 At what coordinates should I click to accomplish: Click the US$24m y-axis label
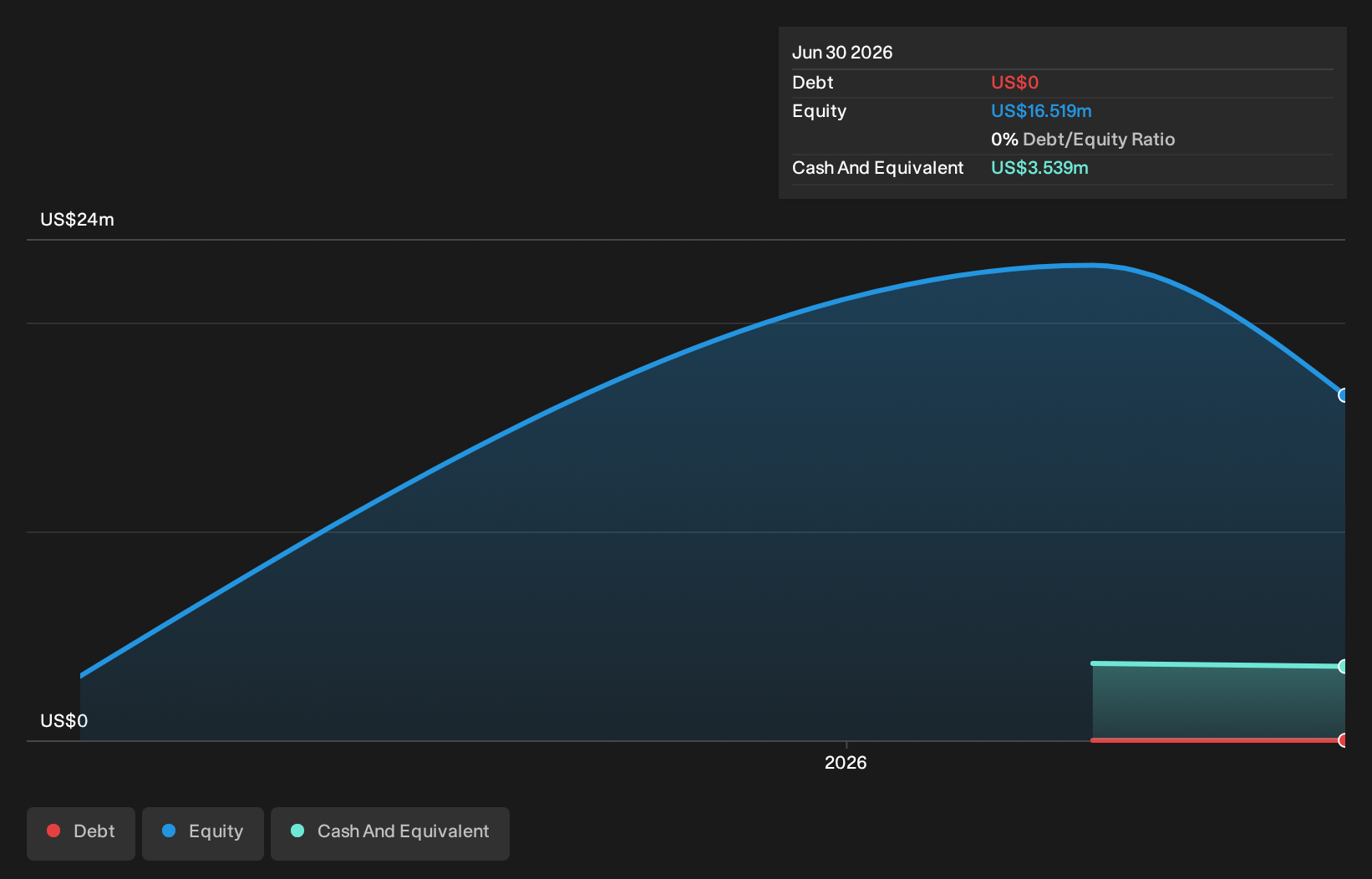(77, 220)
